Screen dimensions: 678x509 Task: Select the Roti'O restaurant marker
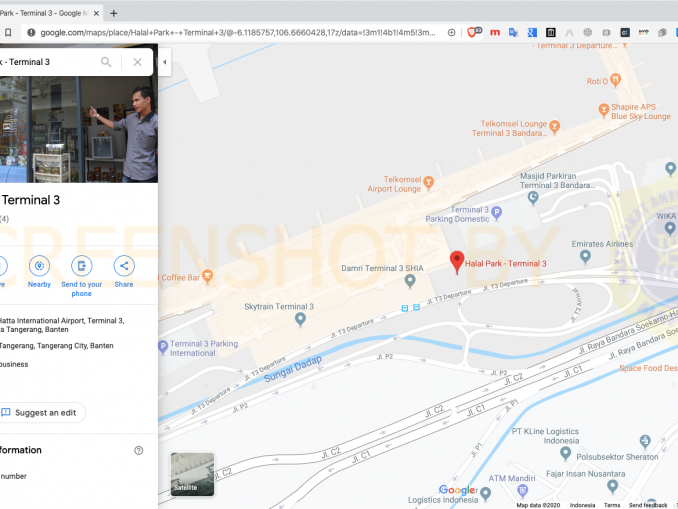coord(616,80)
